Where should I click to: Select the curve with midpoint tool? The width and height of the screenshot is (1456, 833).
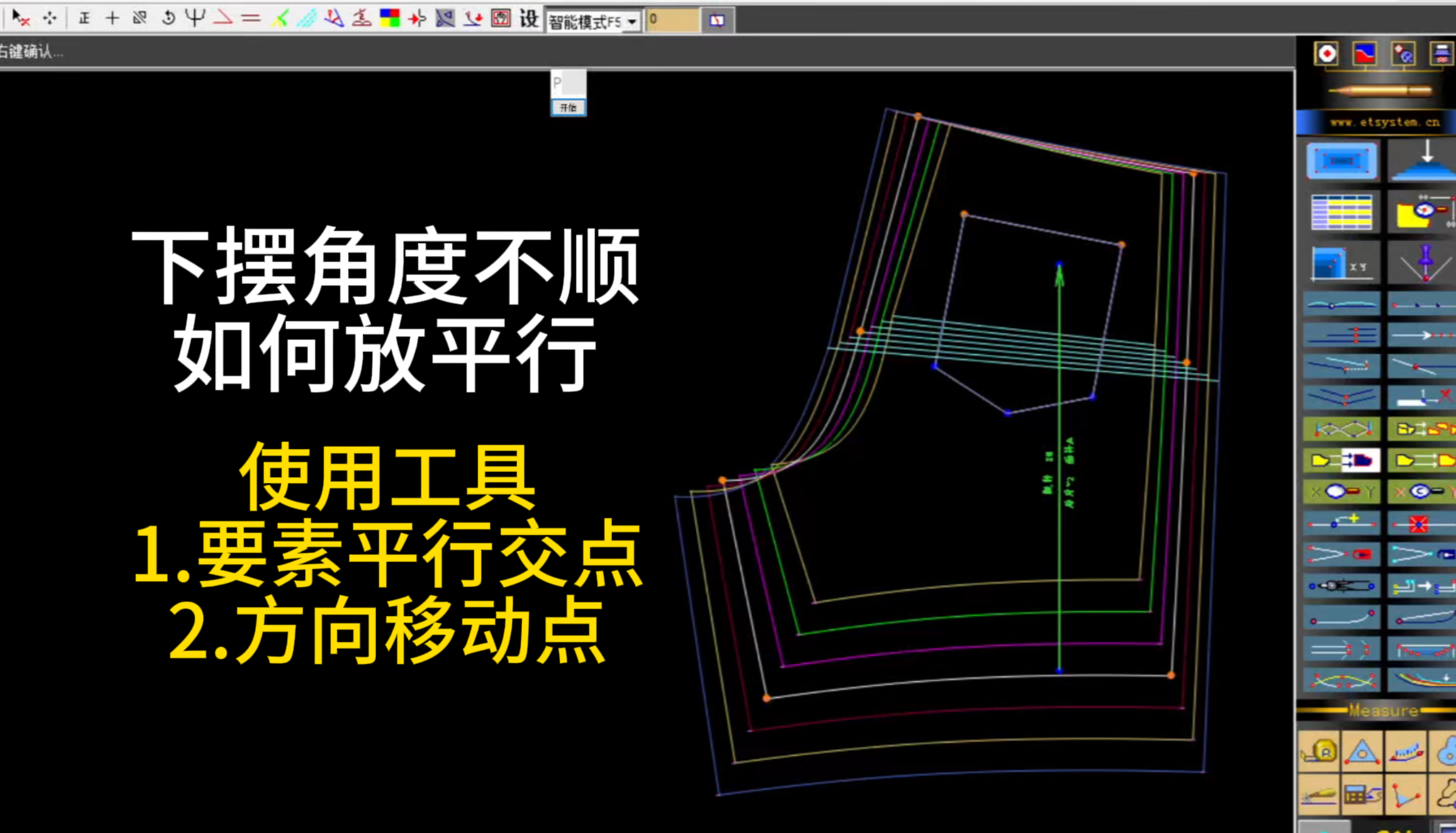tap(1342, 305)
